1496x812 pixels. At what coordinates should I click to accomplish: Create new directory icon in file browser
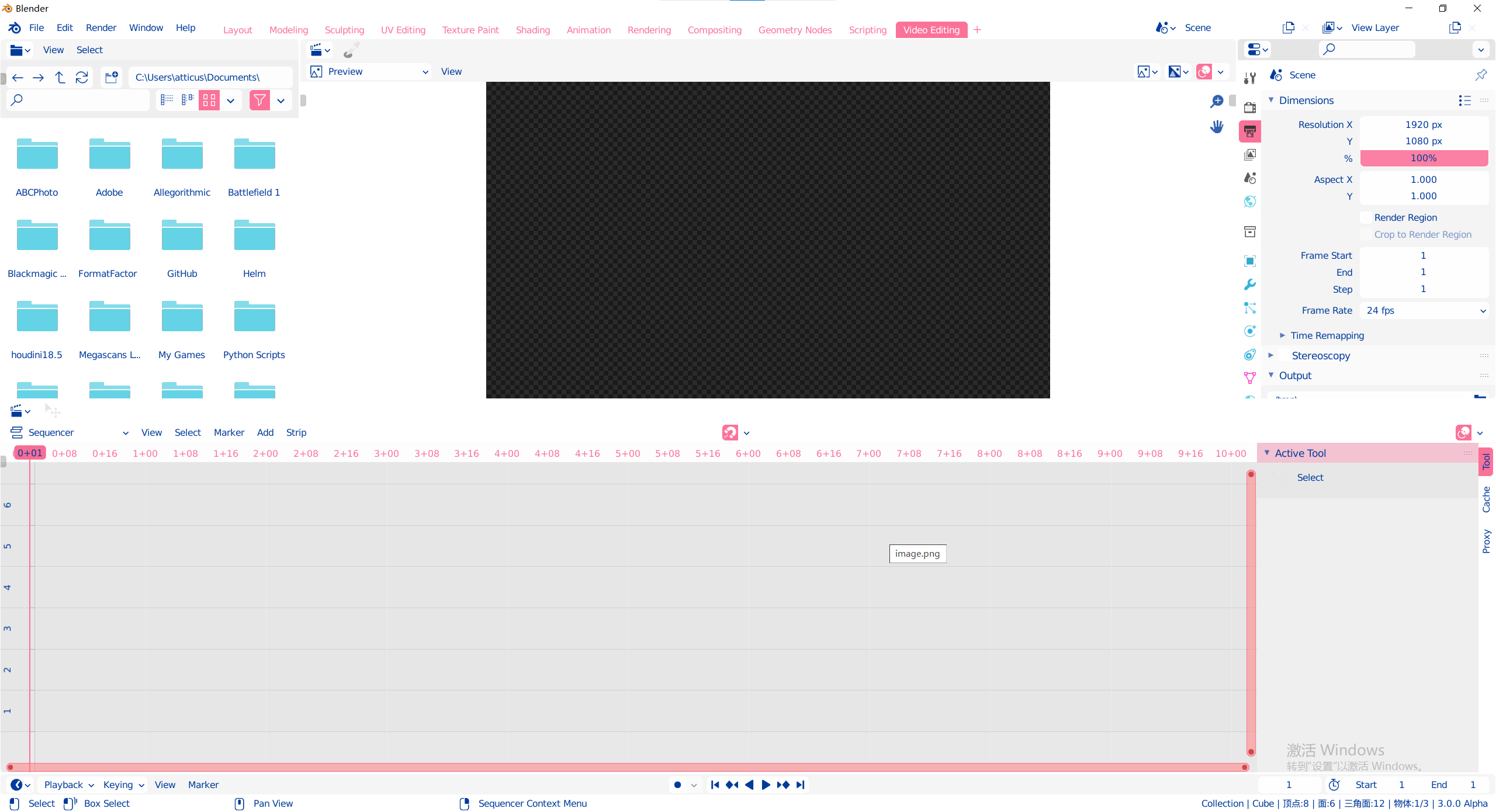(x=111, y=77)
